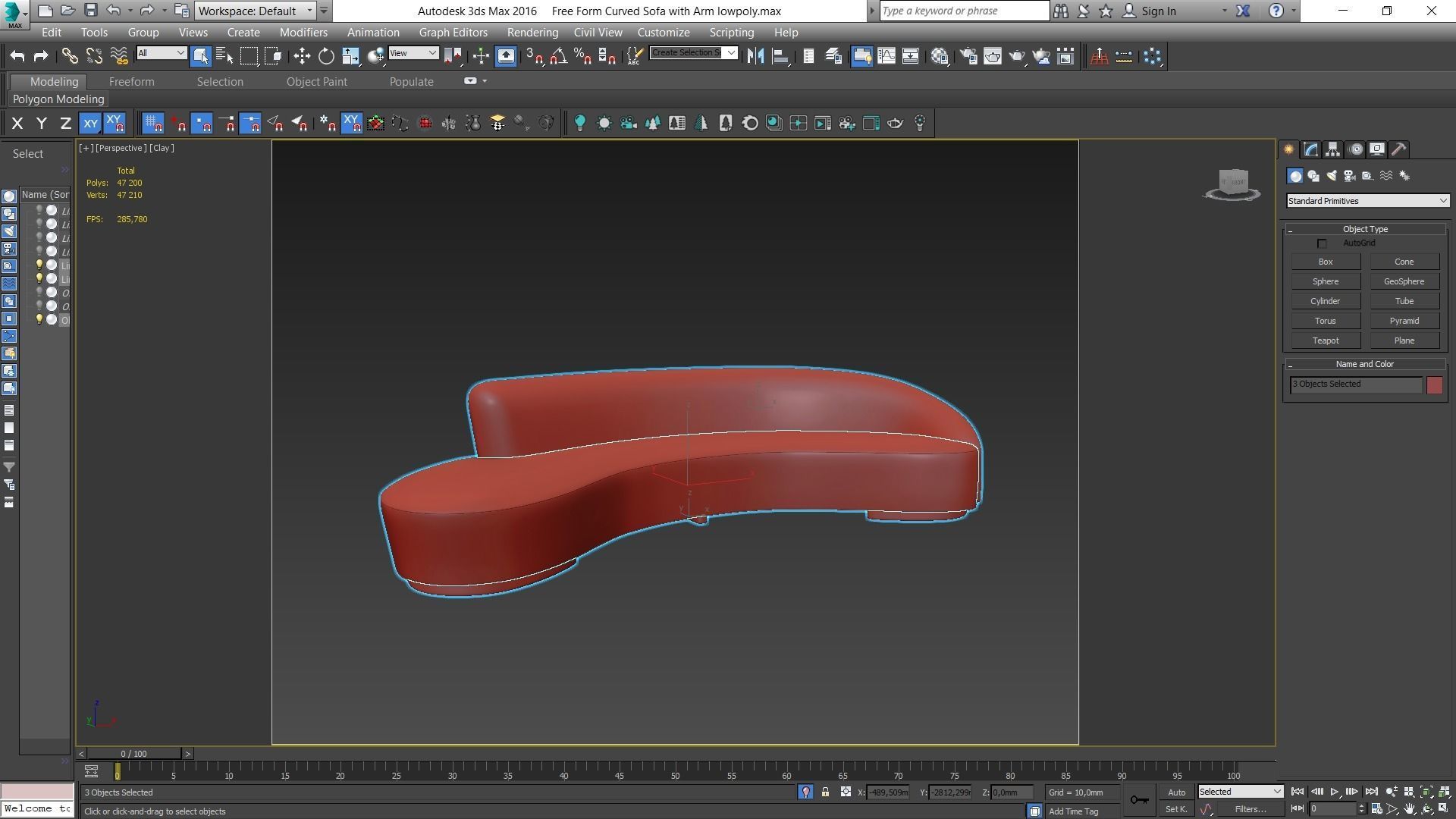The width and height of the screenshot is (1456, 819).
Task: Open the Create command panel tab
Action: (1288, 149)
